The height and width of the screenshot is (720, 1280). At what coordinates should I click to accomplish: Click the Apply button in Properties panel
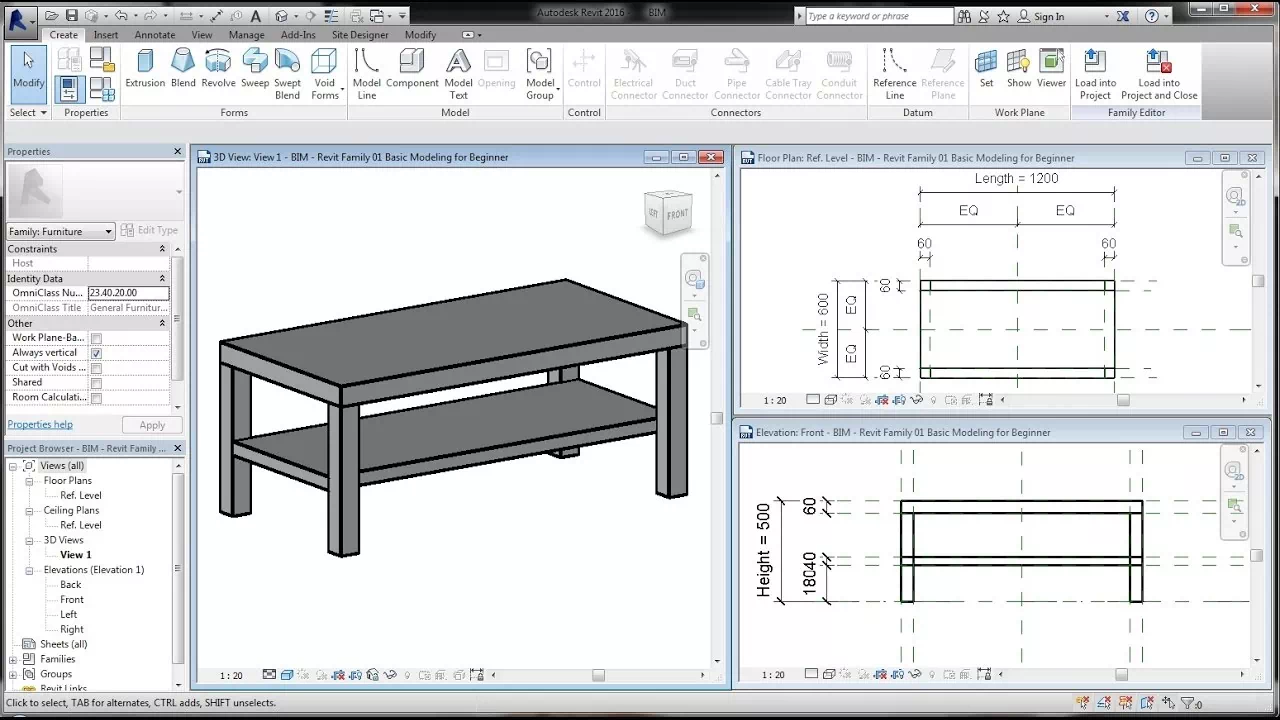click(x=151, y=424)
